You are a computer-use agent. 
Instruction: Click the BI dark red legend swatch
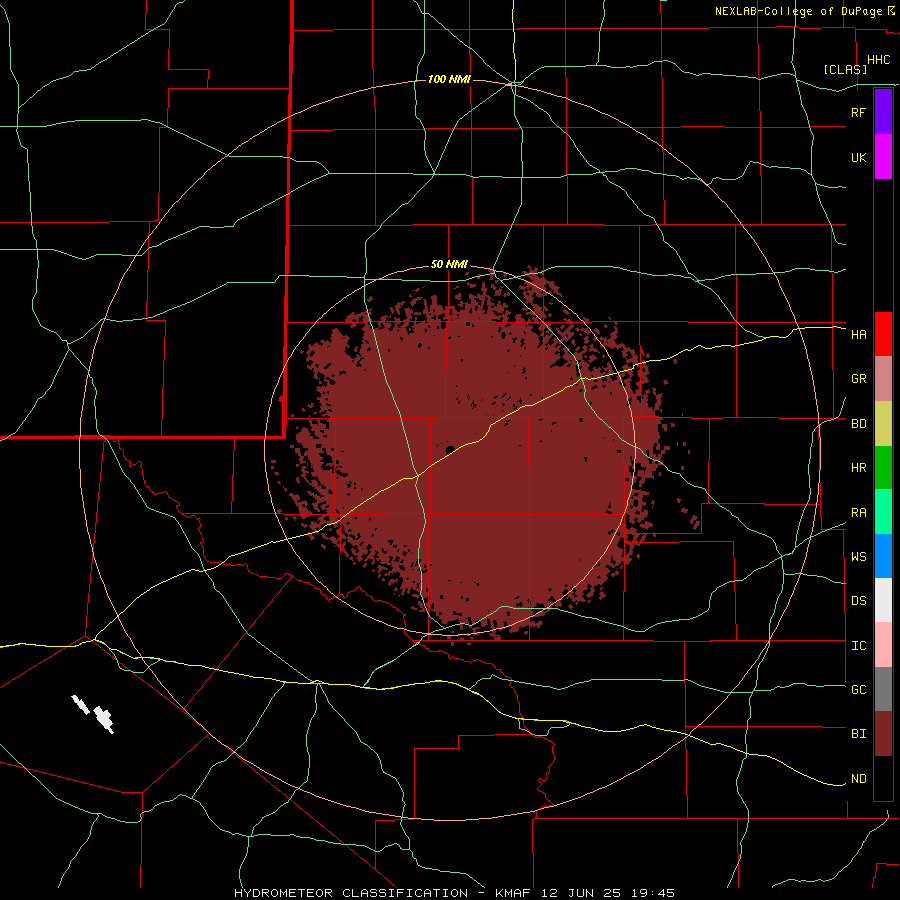[883, 734]
